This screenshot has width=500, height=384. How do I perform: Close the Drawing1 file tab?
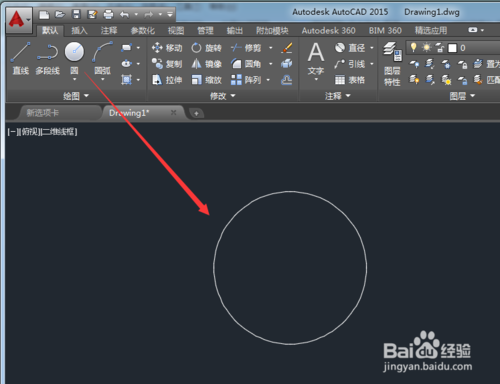pyautogui.click(x=173, y=113)
